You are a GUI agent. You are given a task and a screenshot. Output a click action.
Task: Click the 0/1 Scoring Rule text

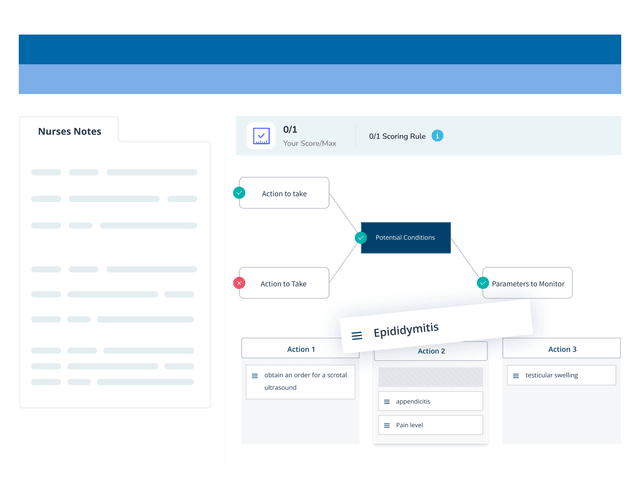click(396, 136)
